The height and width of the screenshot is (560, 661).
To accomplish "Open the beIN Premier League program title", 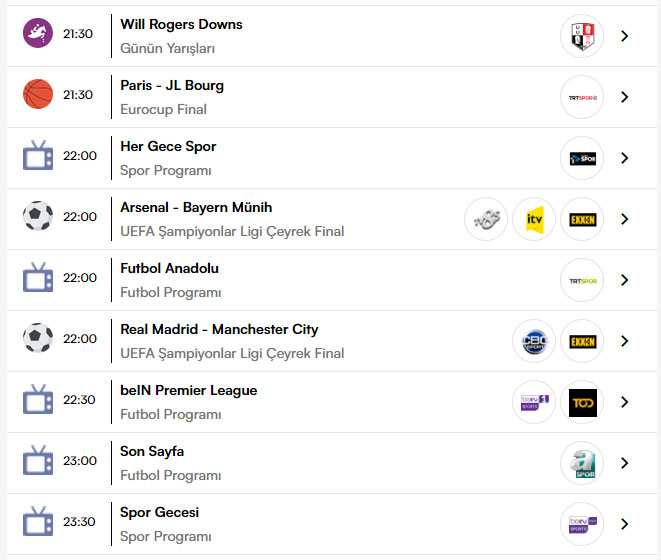I will coord(188,390).
